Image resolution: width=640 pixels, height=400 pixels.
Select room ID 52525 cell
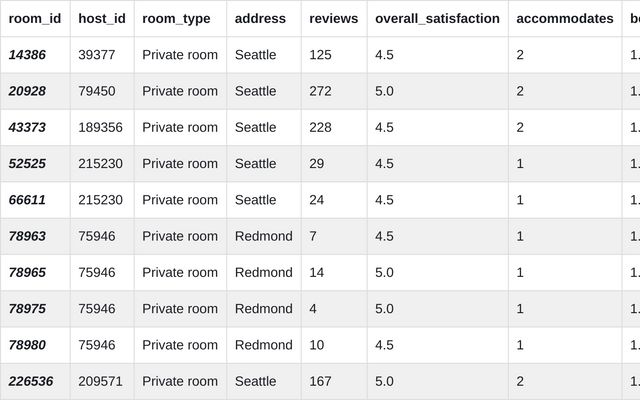[27, 164]
